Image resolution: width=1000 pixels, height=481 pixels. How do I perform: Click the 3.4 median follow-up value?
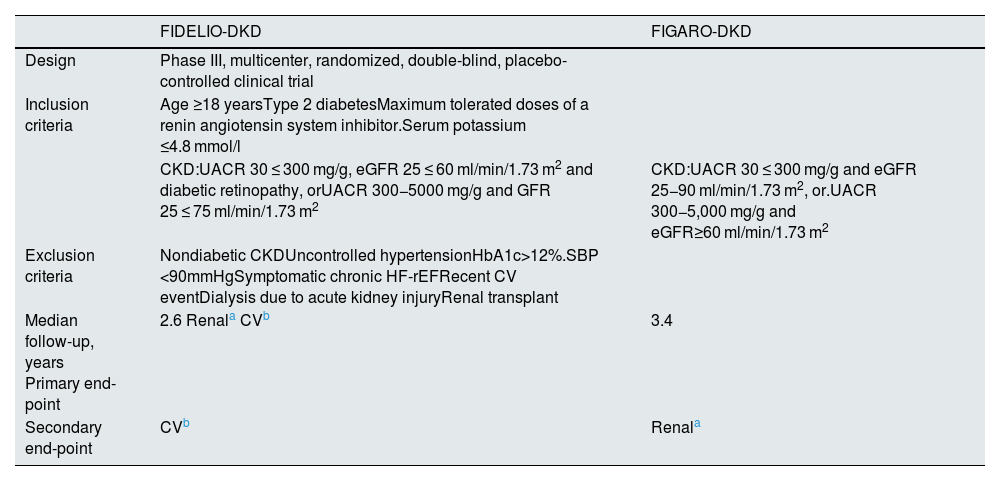[662, 320]
